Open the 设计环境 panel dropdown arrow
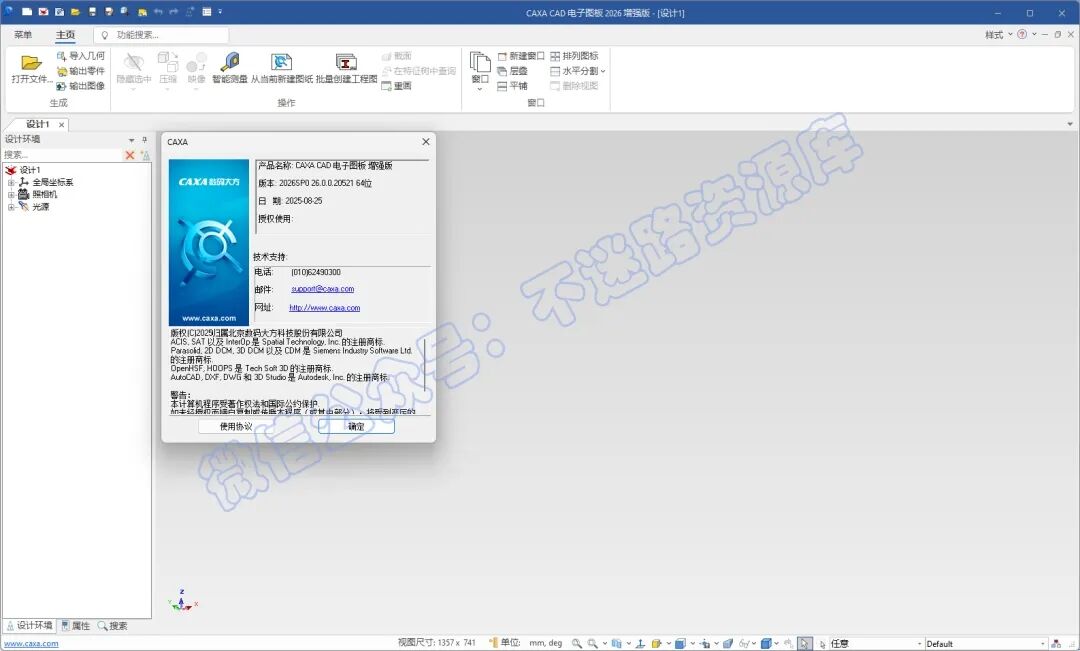The height and width of the screenshot is (651, 1080). click(132, 140)
